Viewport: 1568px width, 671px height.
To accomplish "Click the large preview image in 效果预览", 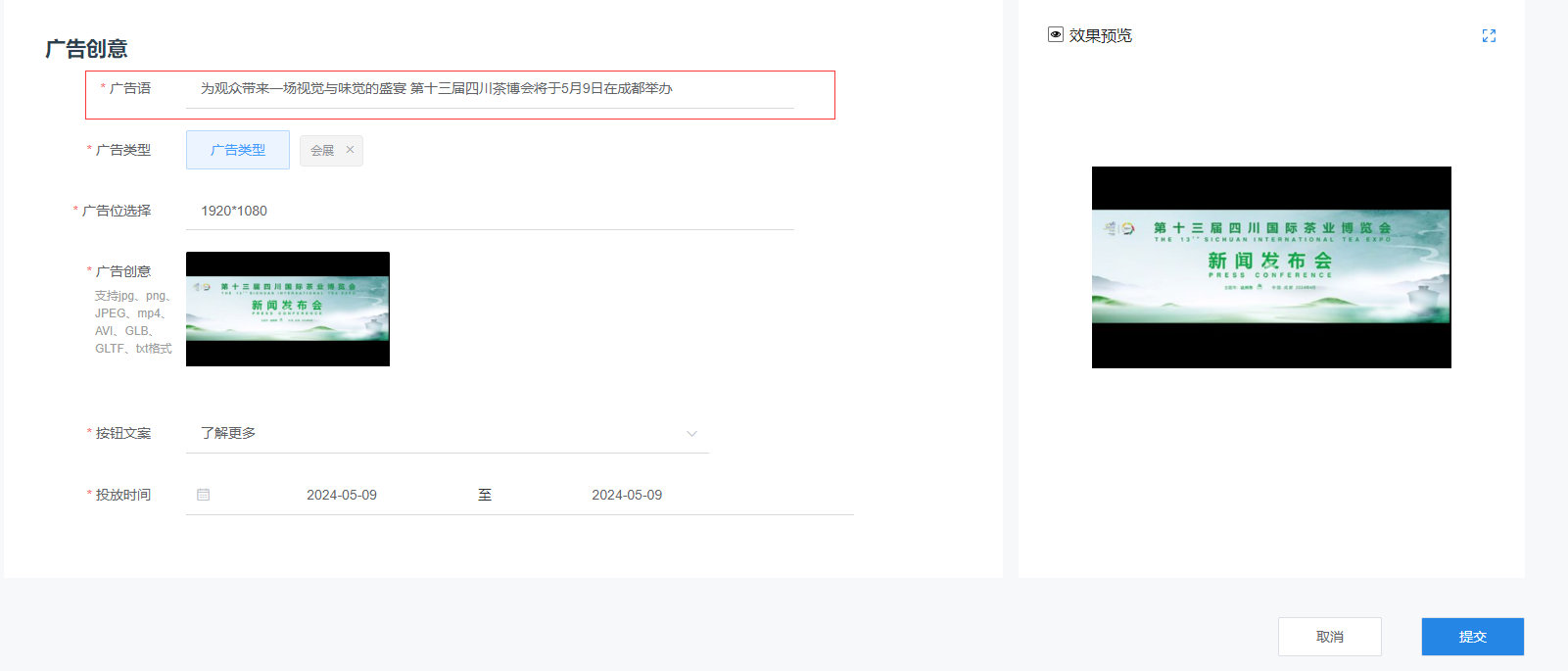I will [x=1271, y=267].
